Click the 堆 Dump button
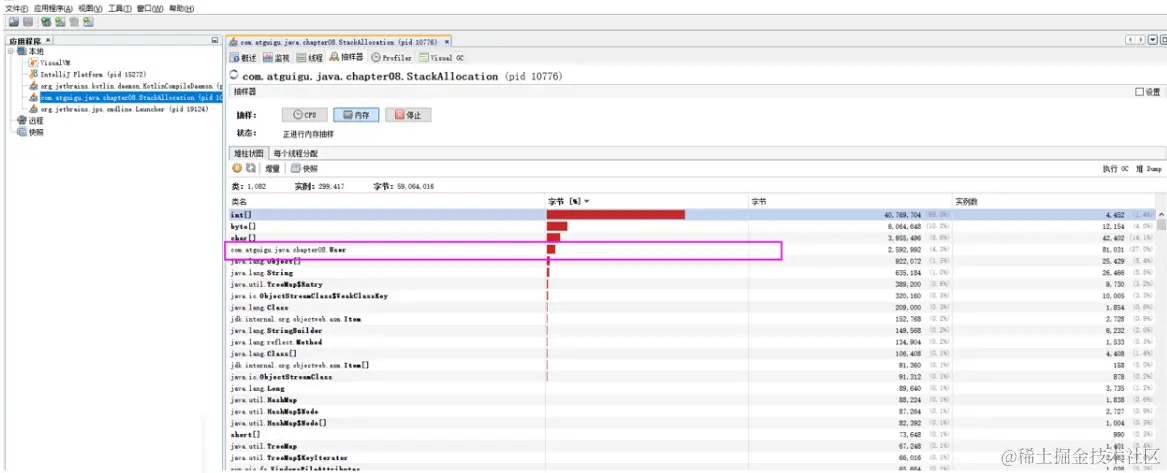 pos(1148,170)
